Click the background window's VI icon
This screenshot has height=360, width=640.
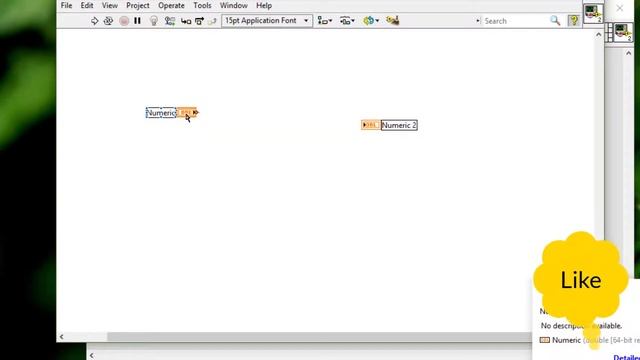[x=623, y=32]
